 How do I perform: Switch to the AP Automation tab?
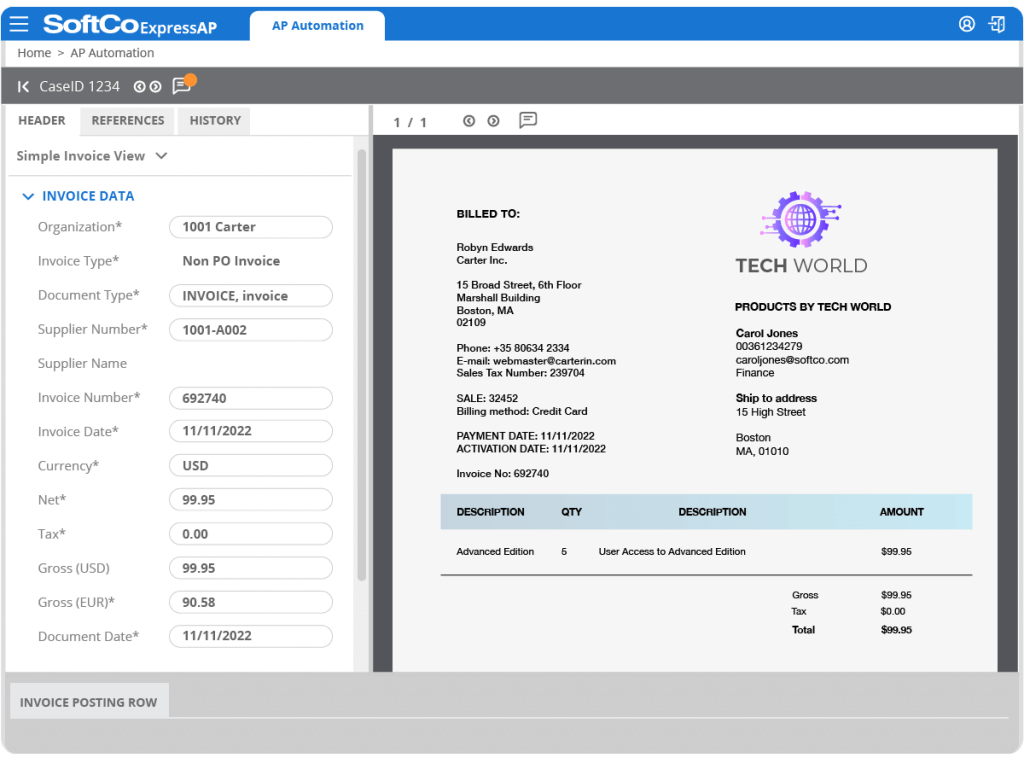pyautogui.click(x=317, y=26)
